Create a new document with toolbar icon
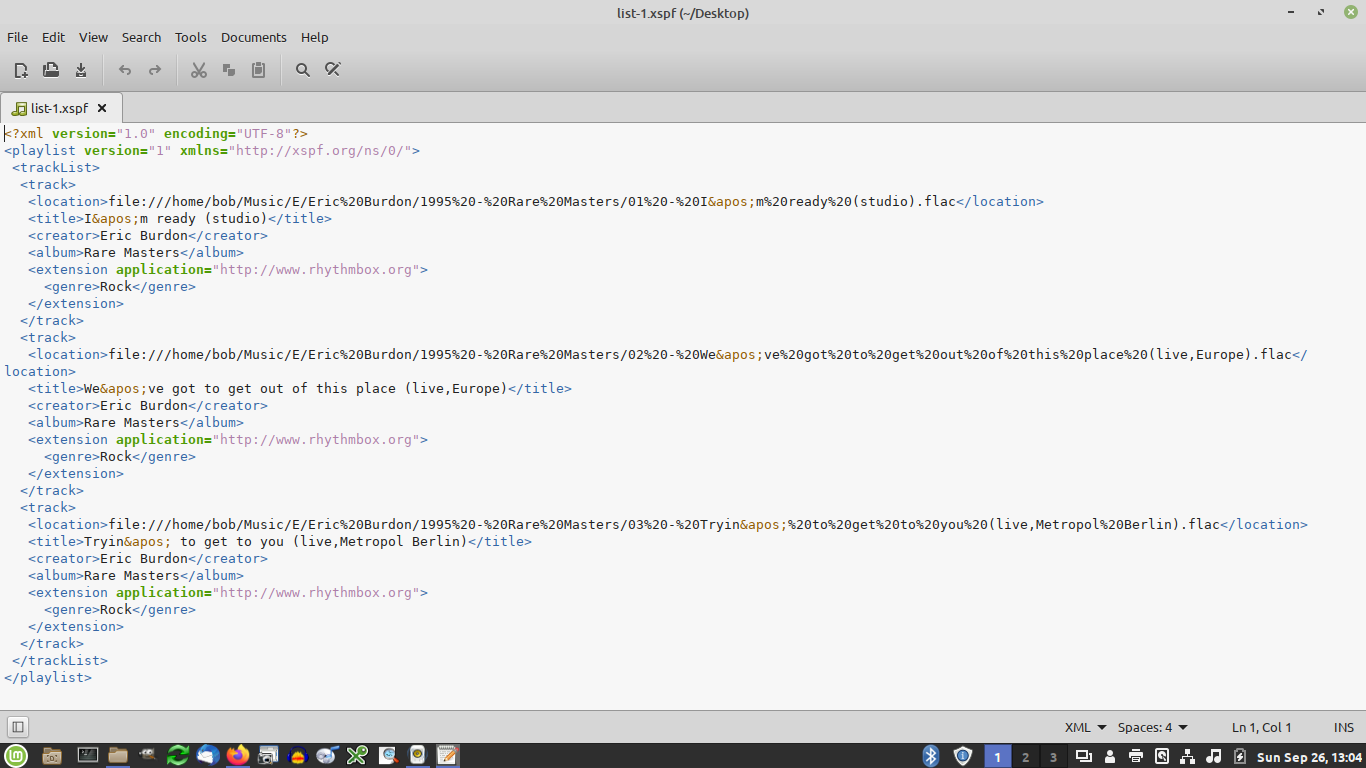The height and width of the screenshot is (768, 1366). [21, 70]
